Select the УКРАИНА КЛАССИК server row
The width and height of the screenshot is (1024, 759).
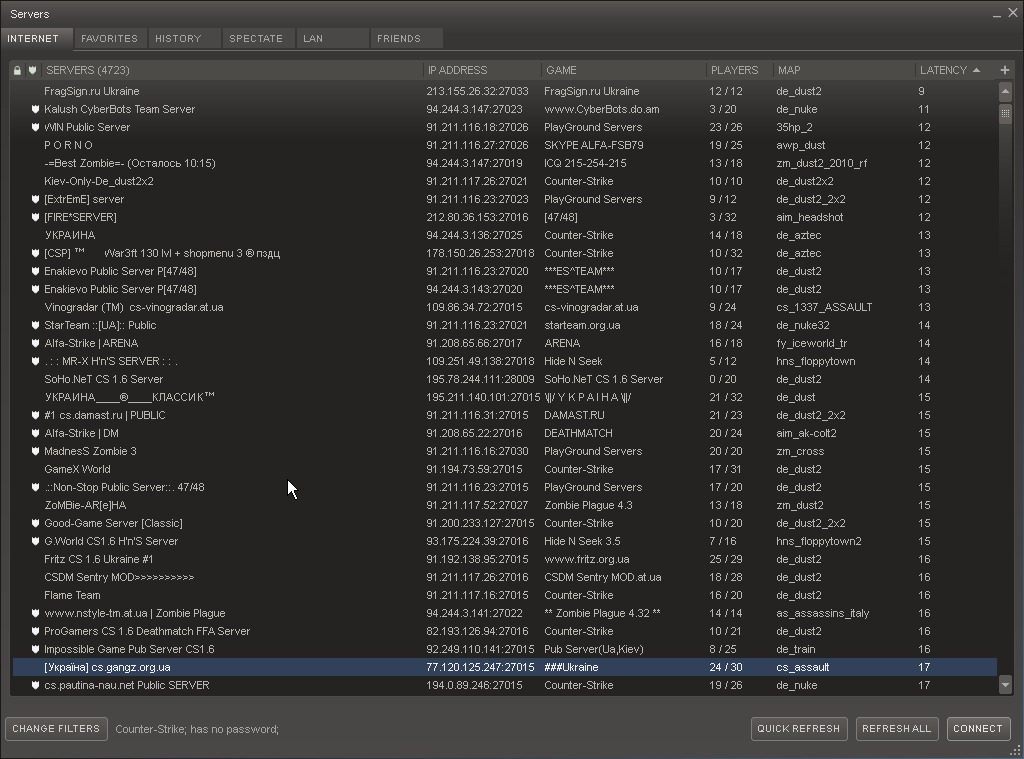pyautogui.click(x=504, y=397)
